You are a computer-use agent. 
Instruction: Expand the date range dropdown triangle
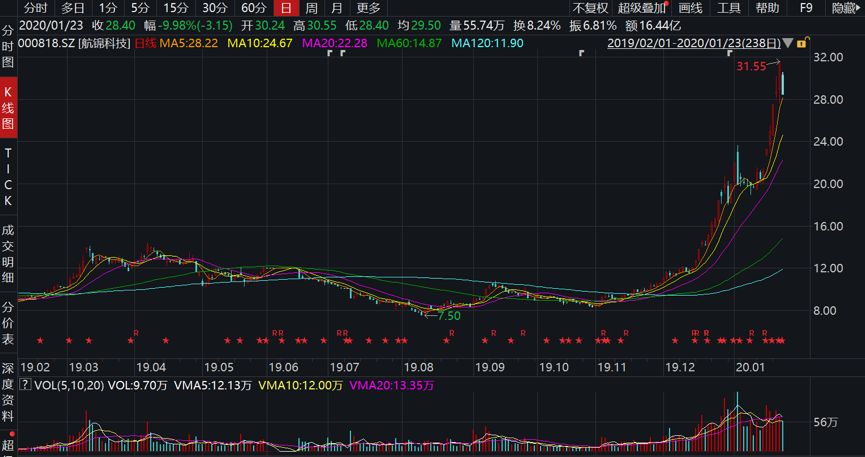click(x=789, y=44)
